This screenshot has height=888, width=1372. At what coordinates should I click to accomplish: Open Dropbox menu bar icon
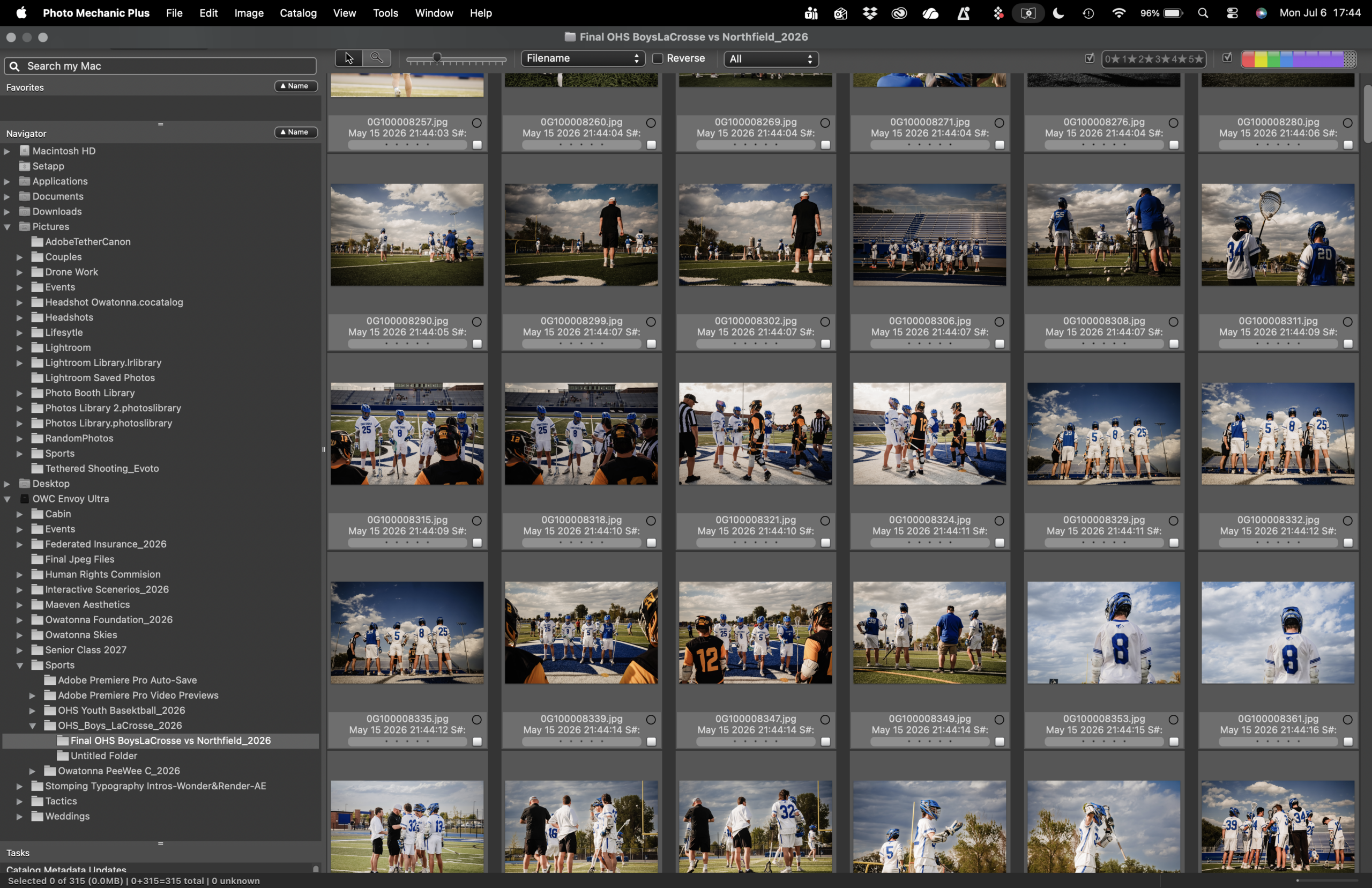[x=869, y=13]
